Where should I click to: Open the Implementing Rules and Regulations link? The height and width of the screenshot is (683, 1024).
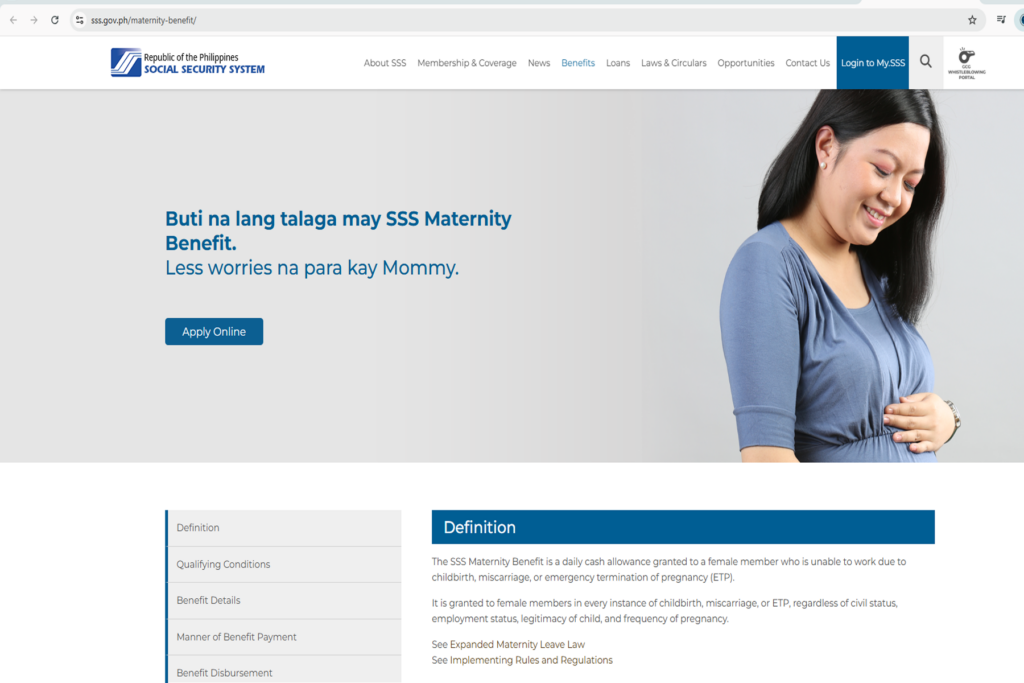click(x=531, y=660)
